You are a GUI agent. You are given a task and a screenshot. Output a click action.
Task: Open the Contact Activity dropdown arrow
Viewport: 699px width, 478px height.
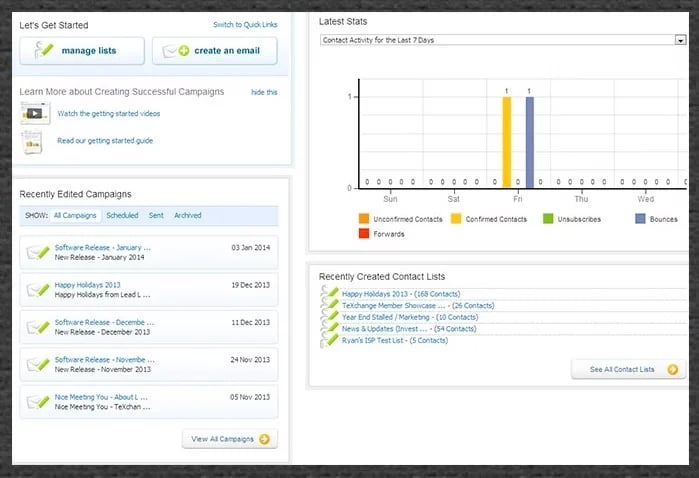coord(680,40)
